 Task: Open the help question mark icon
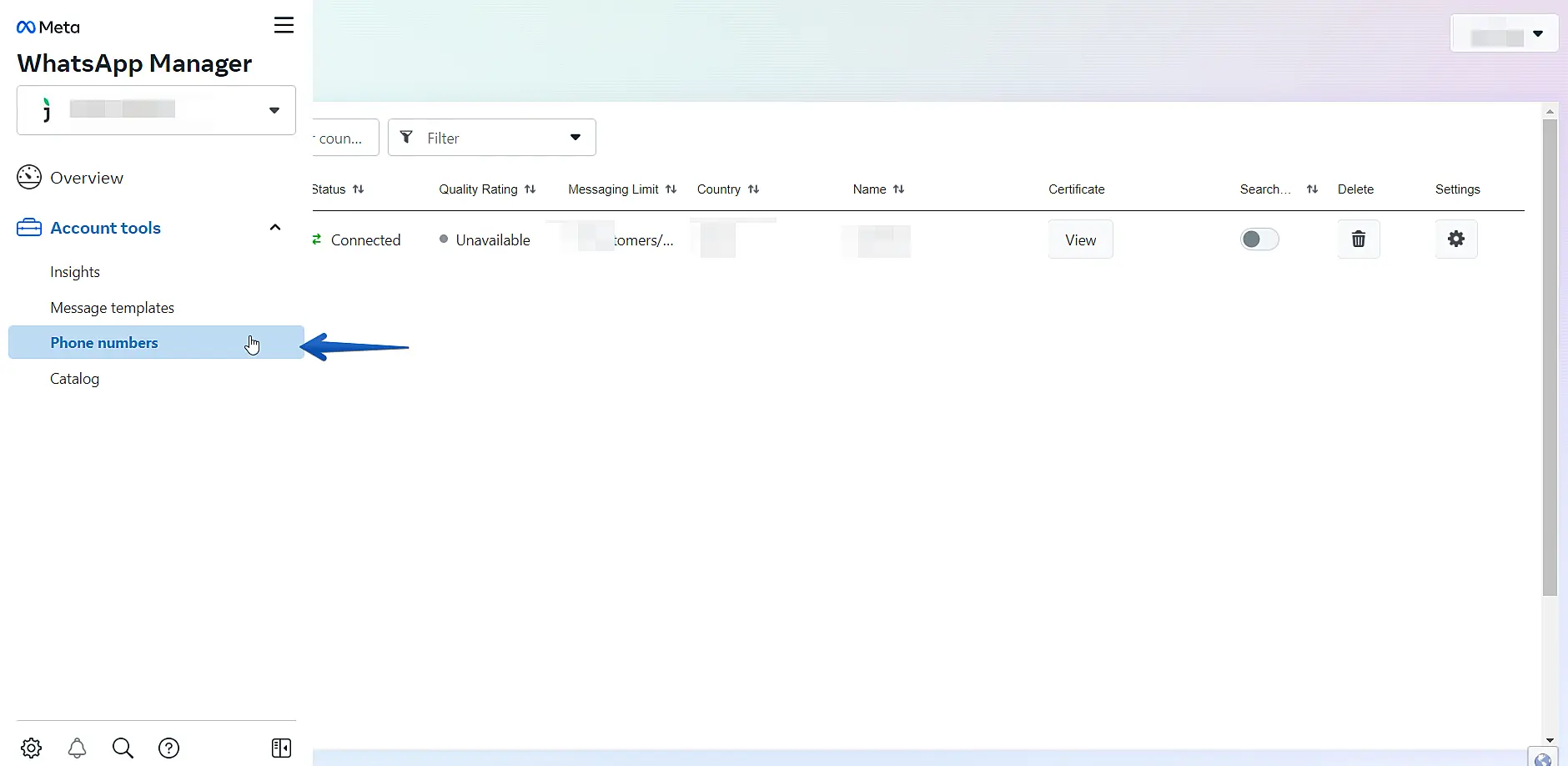168,748
